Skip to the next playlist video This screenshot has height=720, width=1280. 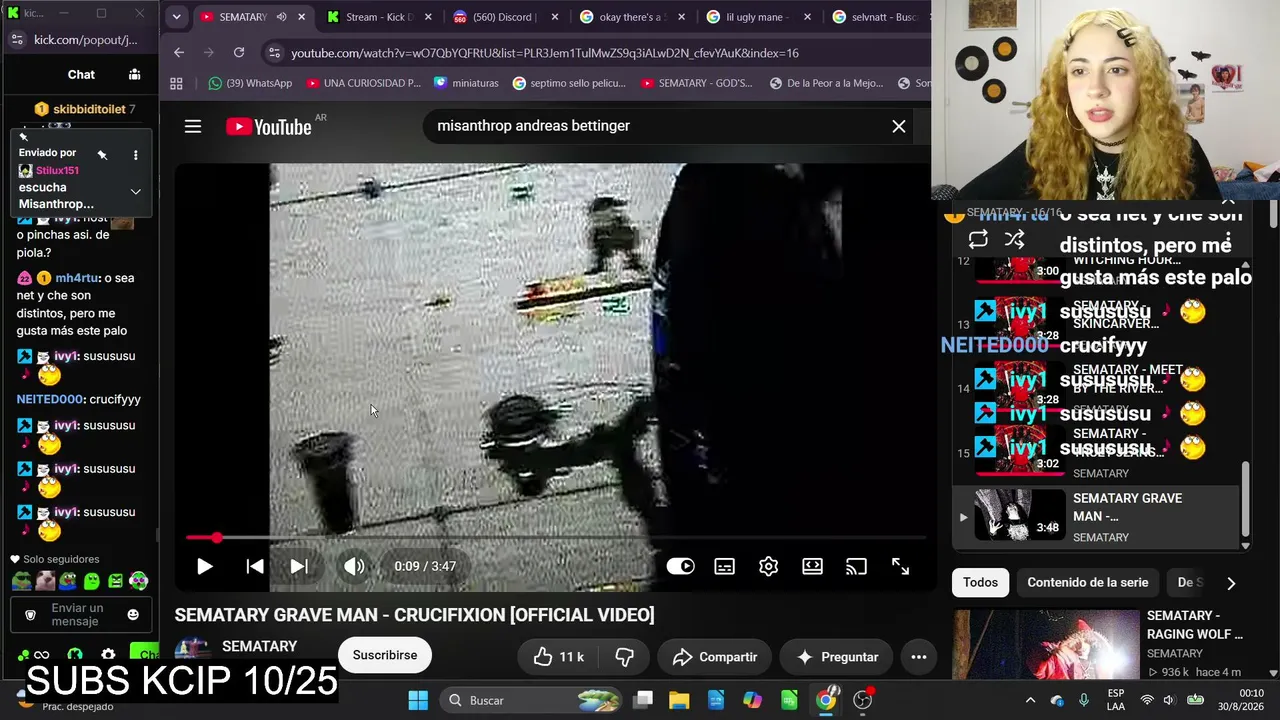point(299,566)
